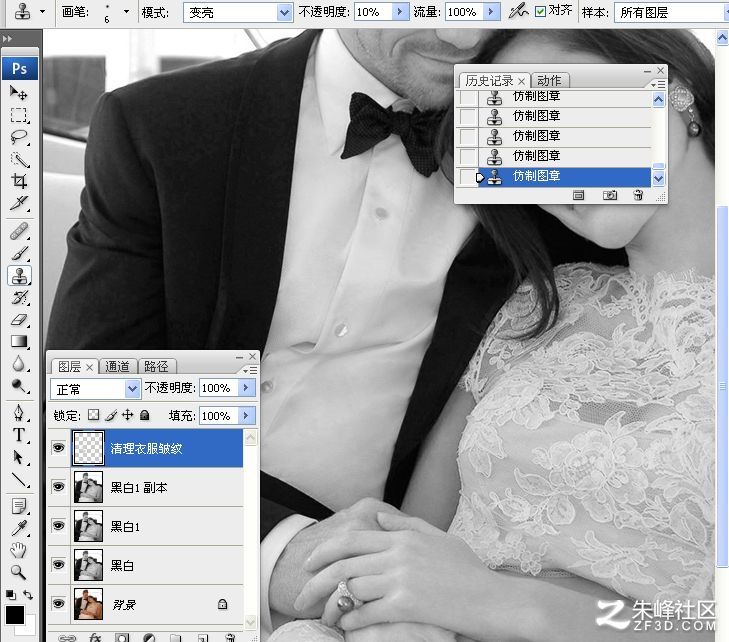The width and height of the screenshot is (729, 642).
Task: Select the Blur tool
Action: (19, 364)
